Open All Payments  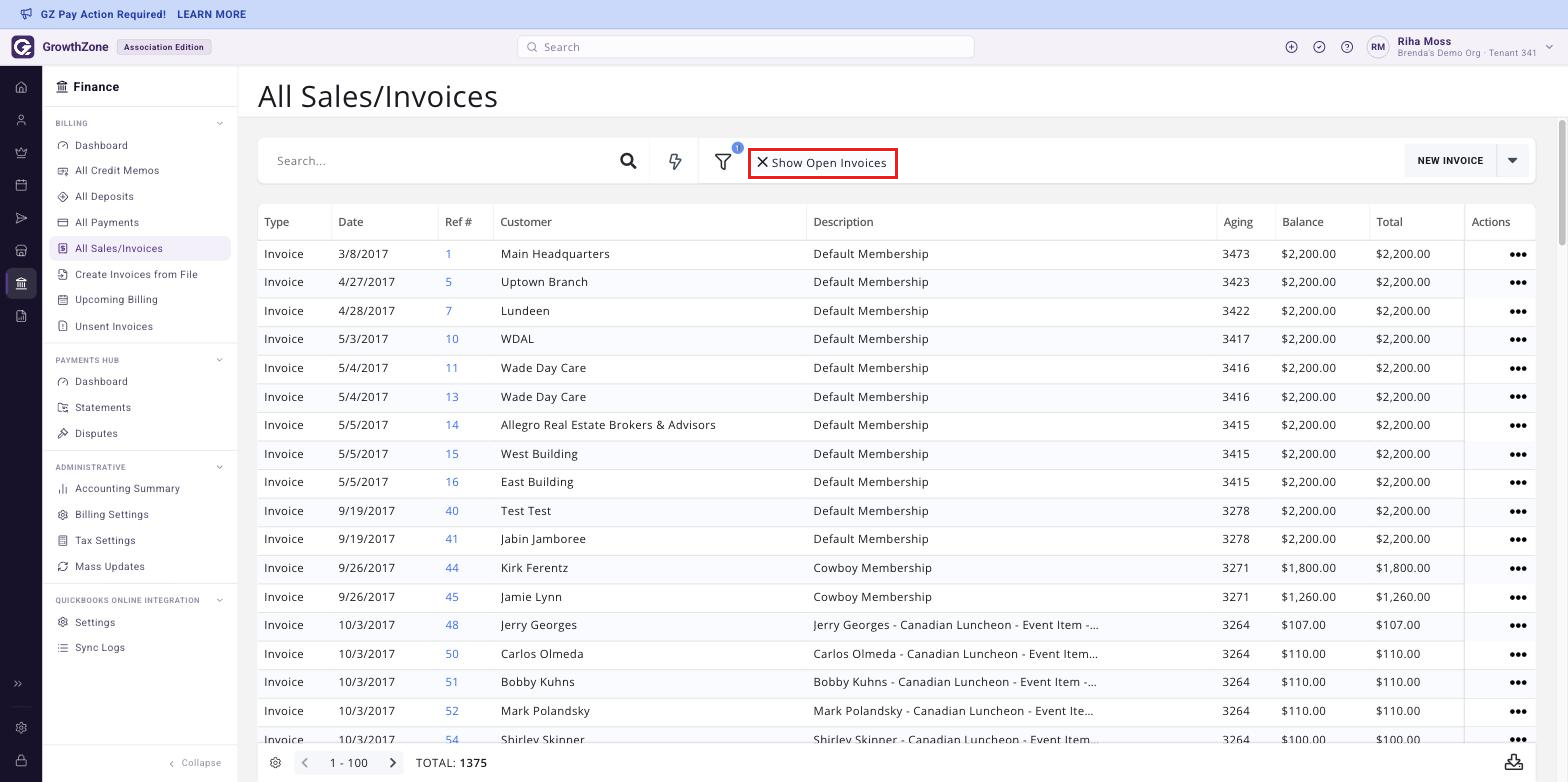[107, 223]
